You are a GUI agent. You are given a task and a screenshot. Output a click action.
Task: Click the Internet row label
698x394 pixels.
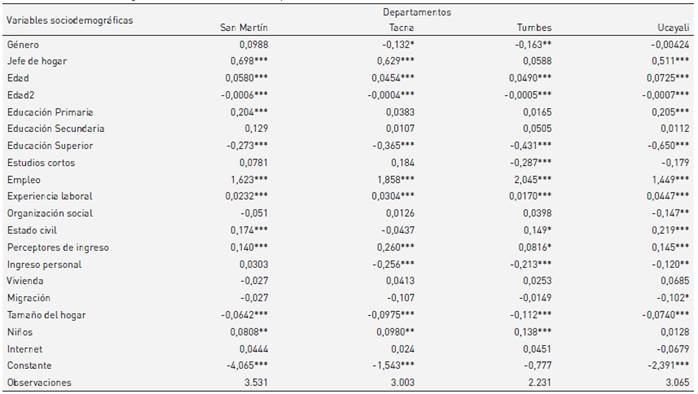tap(25, 349)
